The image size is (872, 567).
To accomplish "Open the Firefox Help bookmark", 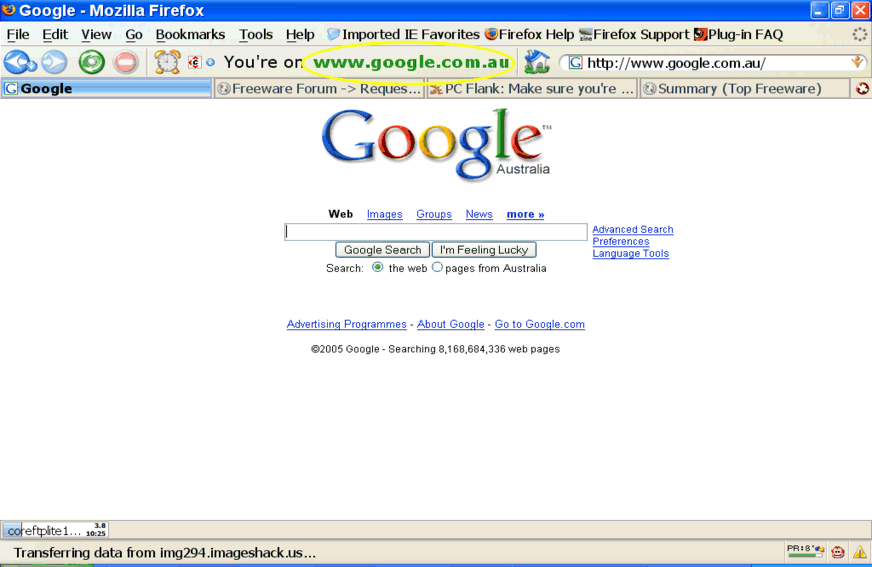I will pos(529,34).
